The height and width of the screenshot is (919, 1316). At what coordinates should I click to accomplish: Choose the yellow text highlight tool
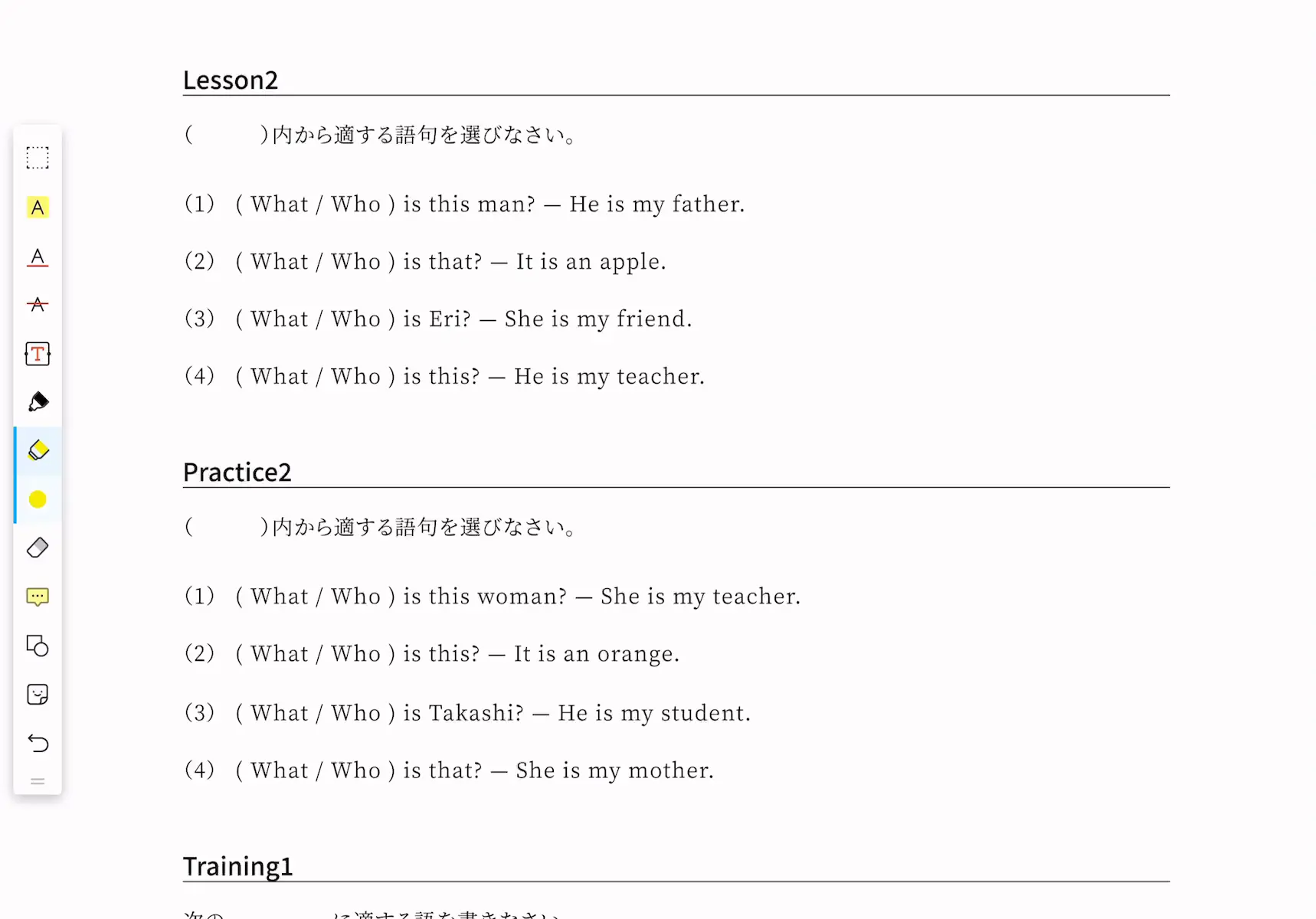pyautogui.click(x=38, y=208)
